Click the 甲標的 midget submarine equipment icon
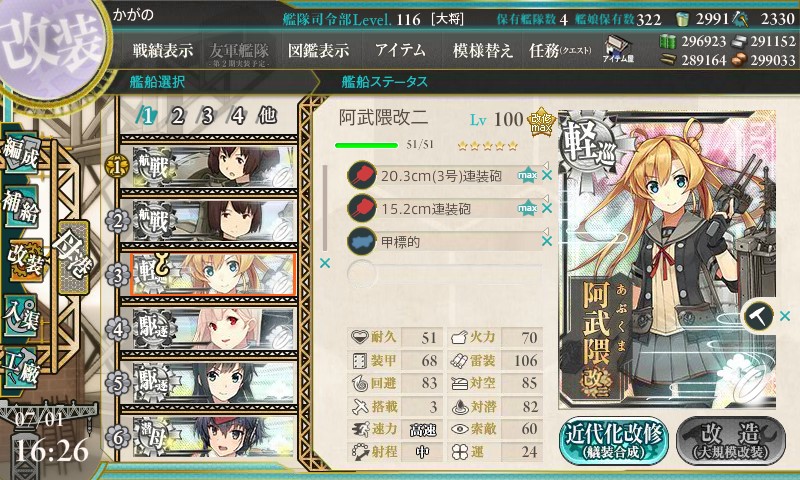The width and height of the screenshot is (800, 480). tap(362, 241)
